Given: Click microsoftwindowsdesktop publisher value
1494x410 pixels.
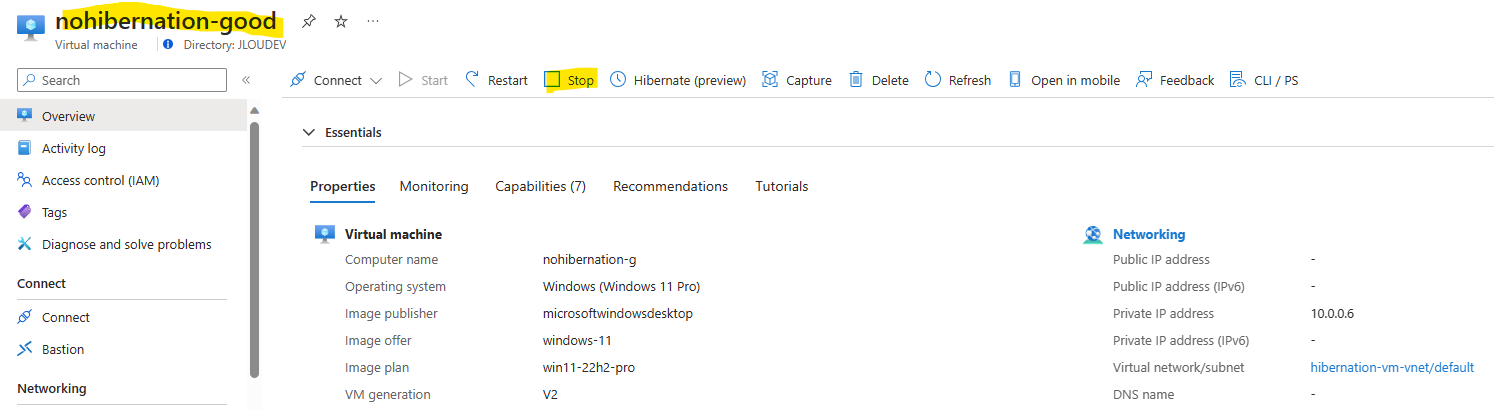Looking at the screenshot, I should click(x=618, y=313).
